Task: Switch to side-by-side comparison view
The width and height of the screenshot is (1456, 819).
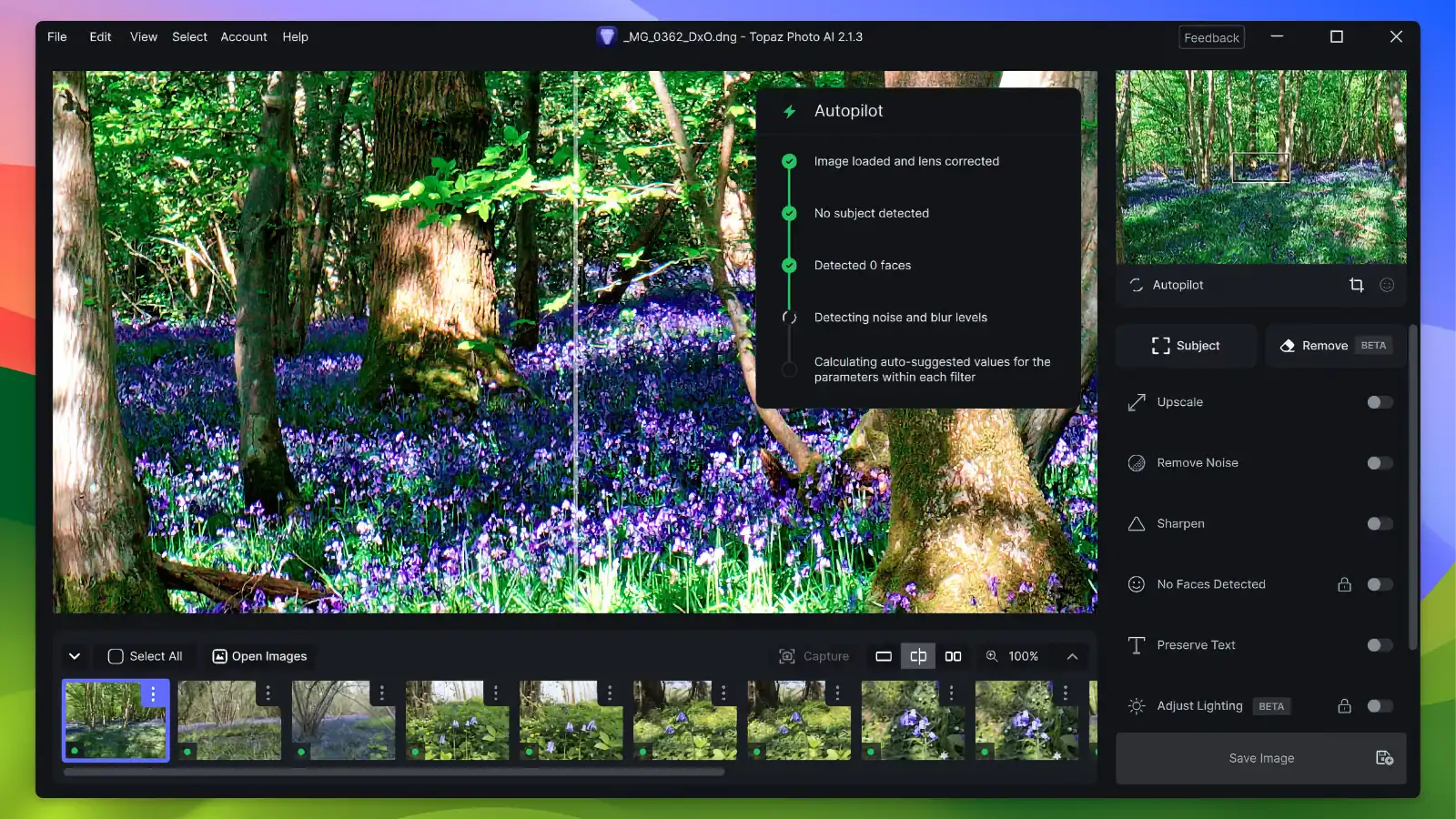Action: 953,655
